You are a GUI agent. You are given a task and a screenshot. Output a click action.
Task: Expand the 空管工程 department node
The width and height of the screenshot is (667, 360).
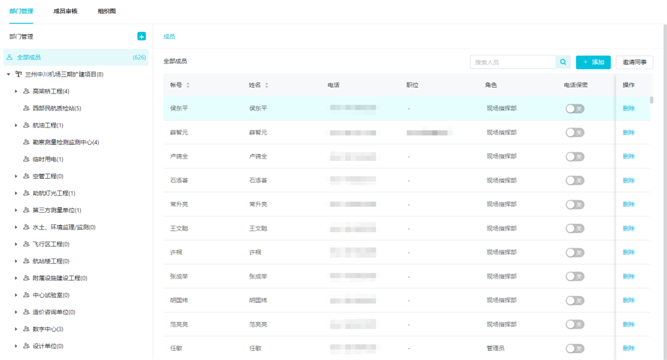(16, 176)
